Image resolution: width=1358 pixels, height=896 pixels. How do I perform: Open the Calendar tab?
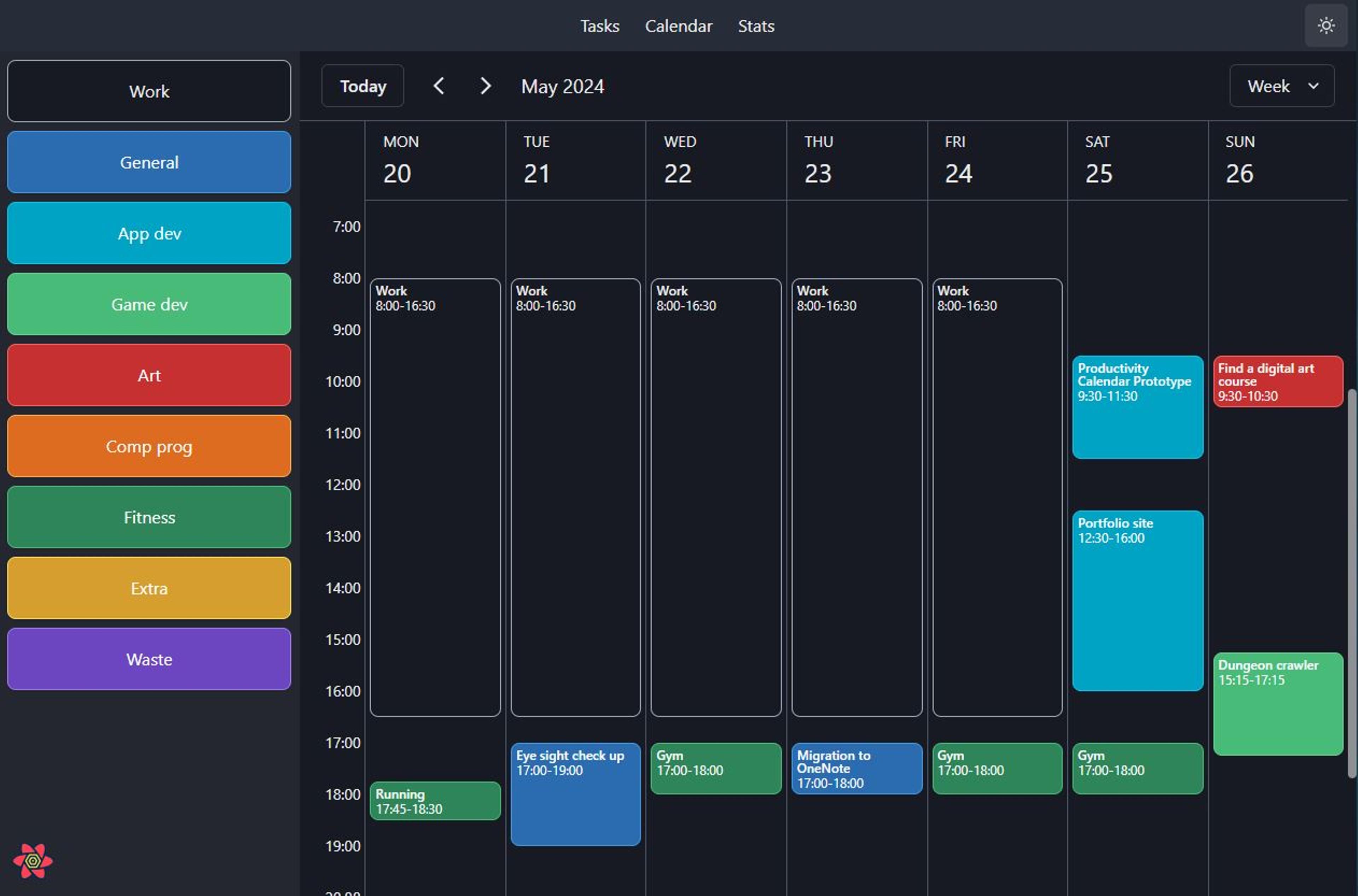pyautogui.click(x=678, y=26)
